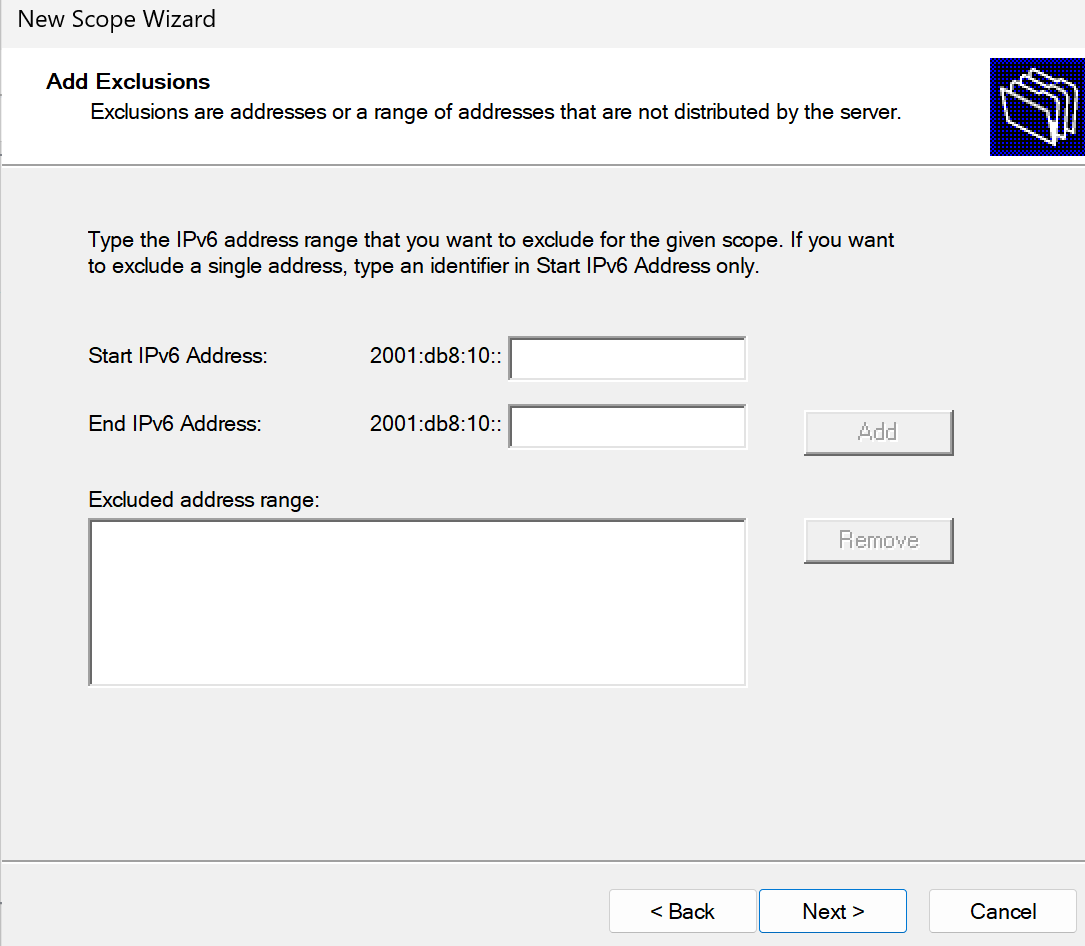Click the Start IPv6 Address label

pyautogui.click(x=178, y=356)
